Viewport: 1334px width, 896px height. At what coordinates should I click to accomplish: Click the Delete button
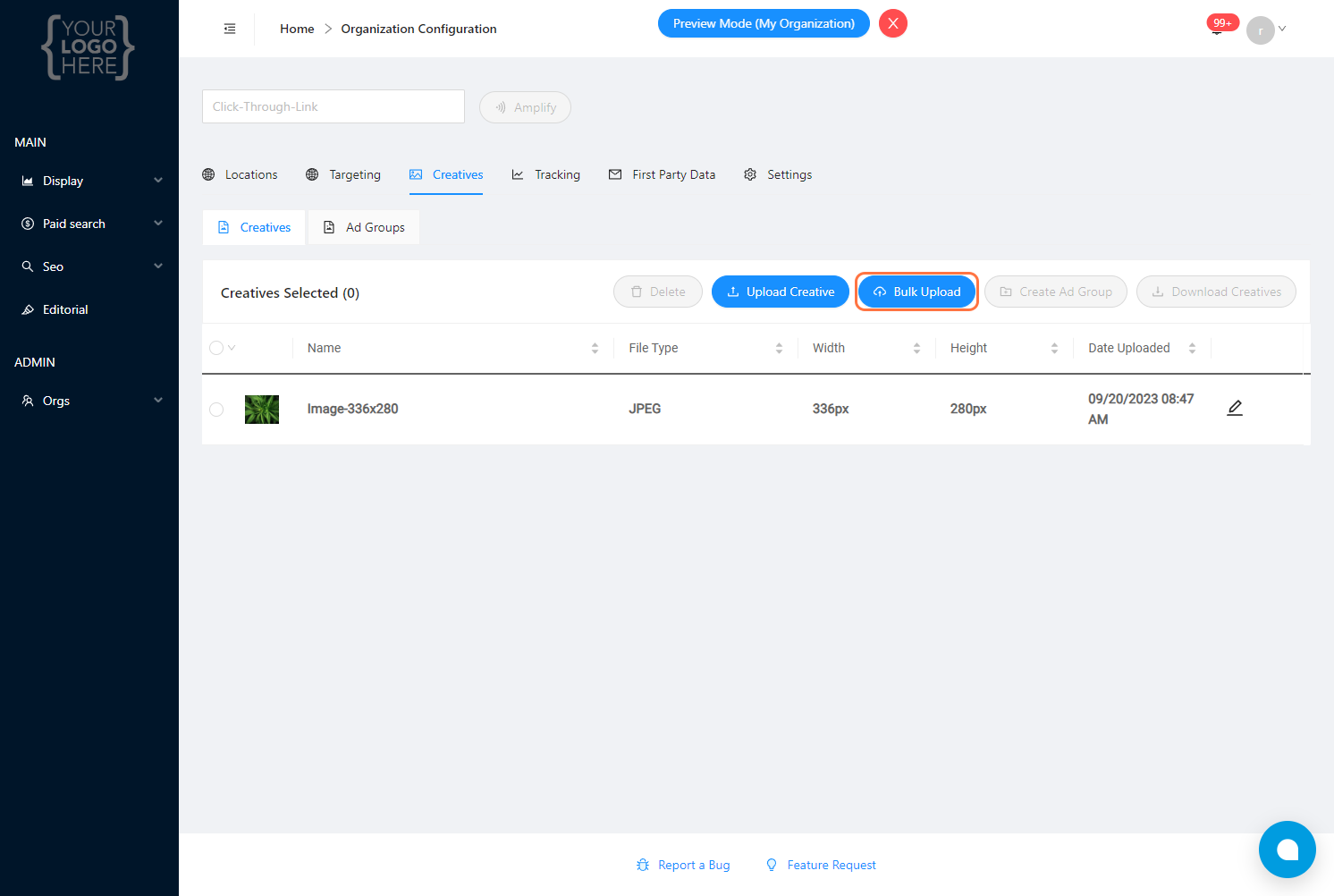click(x=658, y=292)
